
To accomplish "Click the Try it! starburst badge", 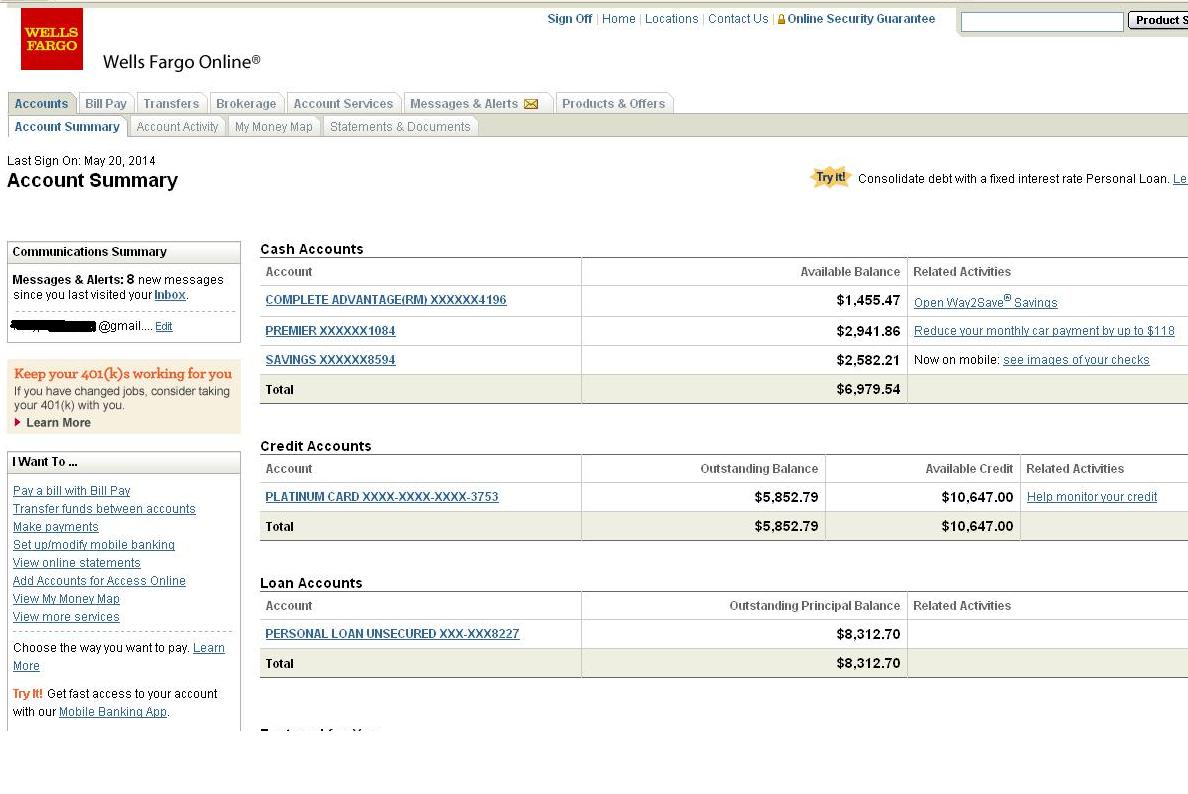I will [830, 177].
